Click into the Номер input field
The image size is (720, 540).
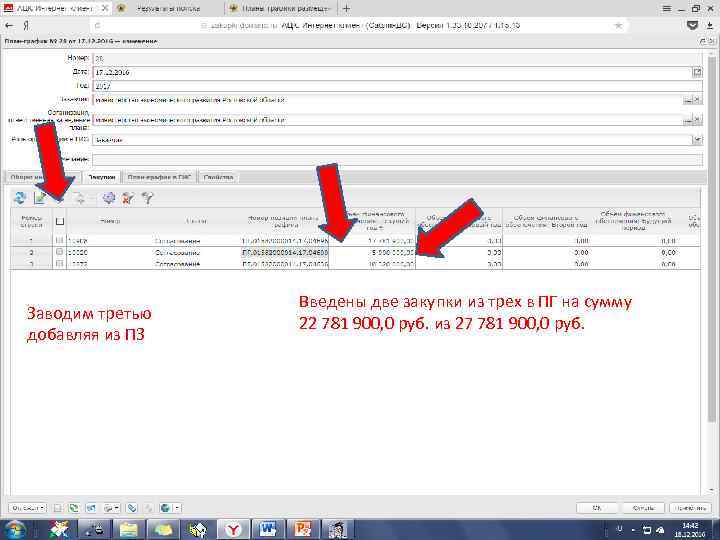click(x=397, y=58)
